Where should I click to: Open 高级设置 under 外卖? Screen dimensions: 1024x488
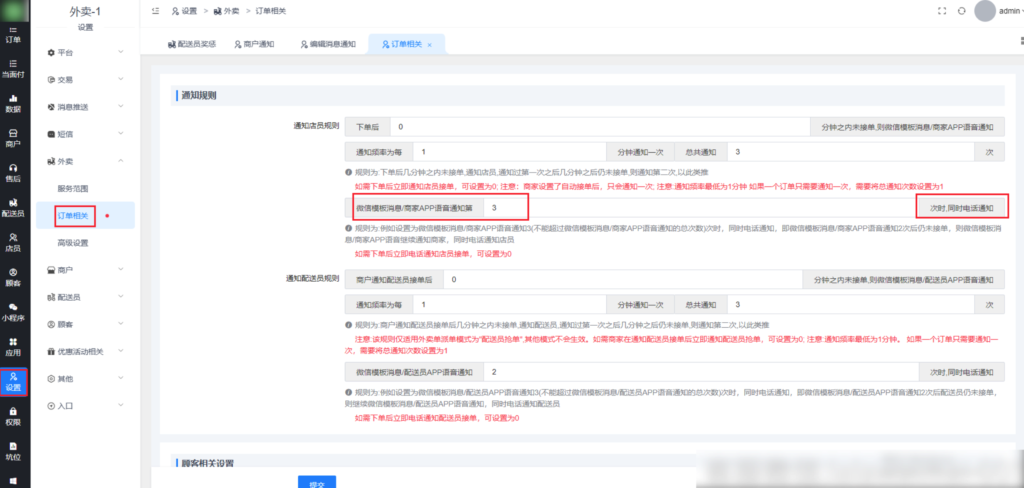click(x=72, y=243)
